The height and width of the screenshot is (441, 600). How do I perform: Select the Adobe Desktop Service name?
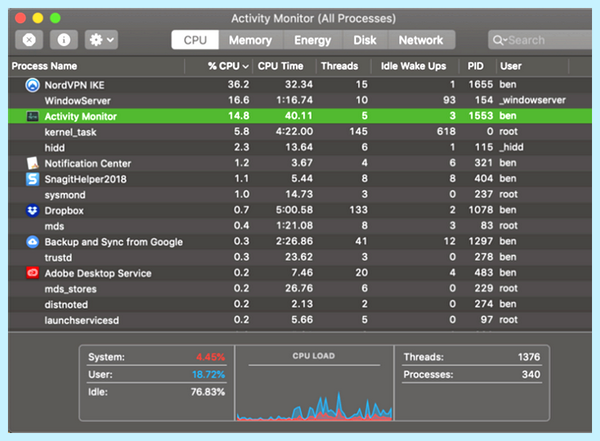(98, 273)
